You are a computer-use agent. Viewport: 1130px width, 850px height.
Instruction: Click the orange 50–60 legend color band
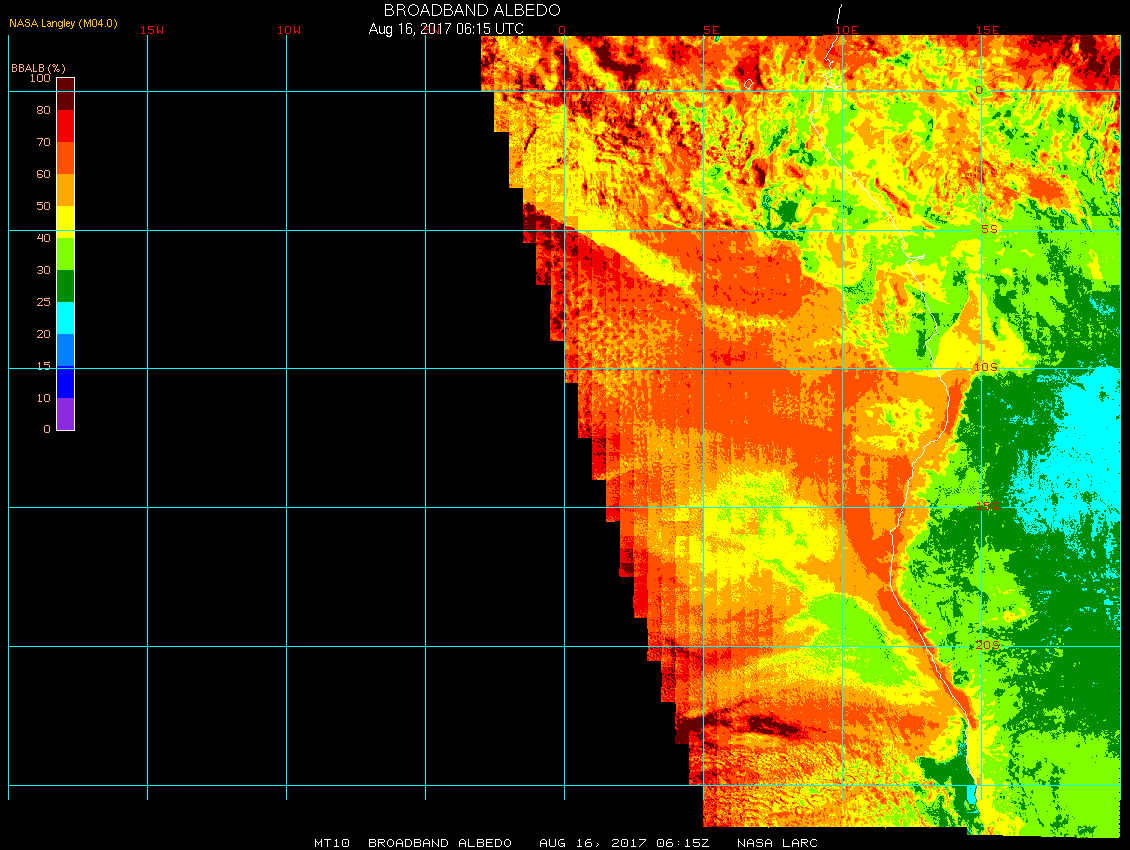pos(65,190)
